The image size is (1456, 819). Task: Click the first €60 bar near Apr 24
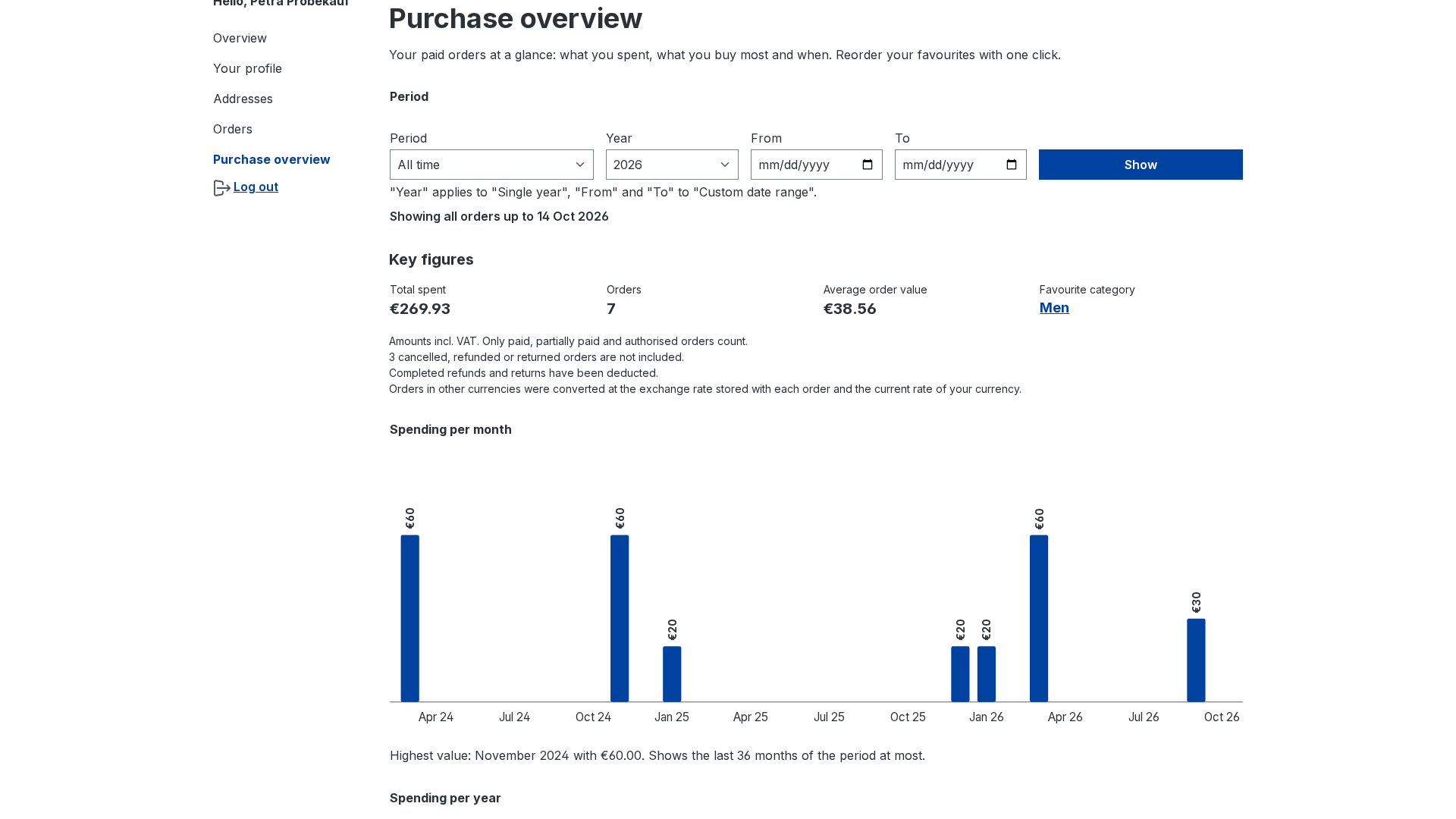(x=409, y=618)
